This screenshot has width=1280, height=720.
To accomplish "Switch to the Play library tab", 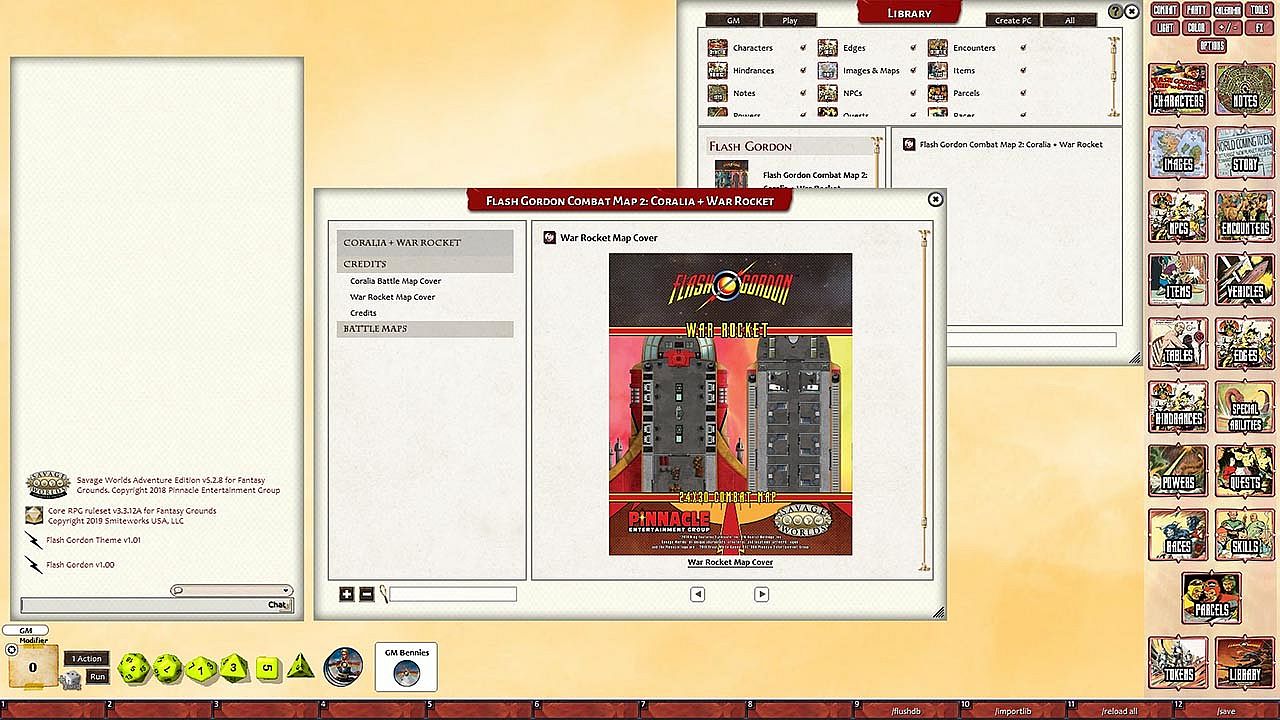I will 790,20.
